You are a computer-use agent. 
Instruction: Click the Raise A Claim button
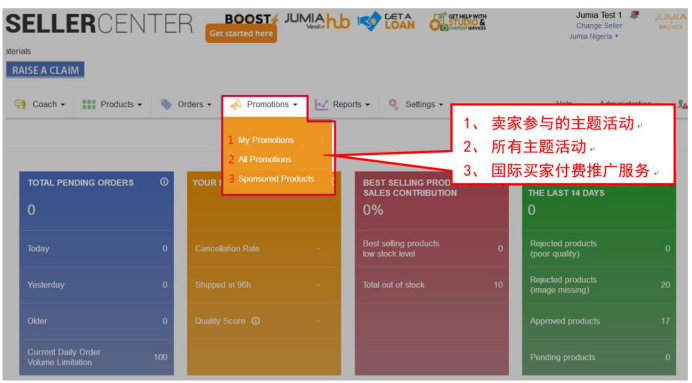(x=45, y=70)
